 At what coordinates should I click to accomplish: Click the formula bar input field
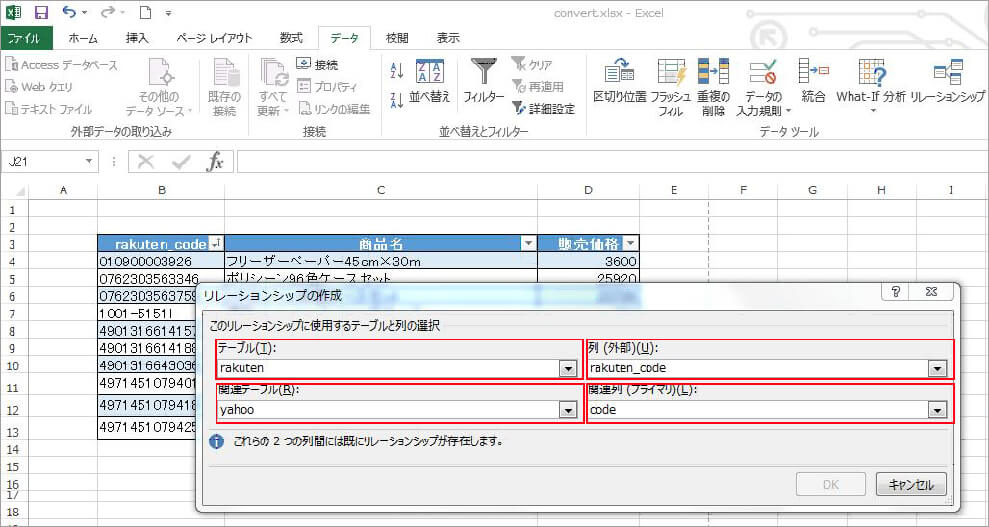600,162
